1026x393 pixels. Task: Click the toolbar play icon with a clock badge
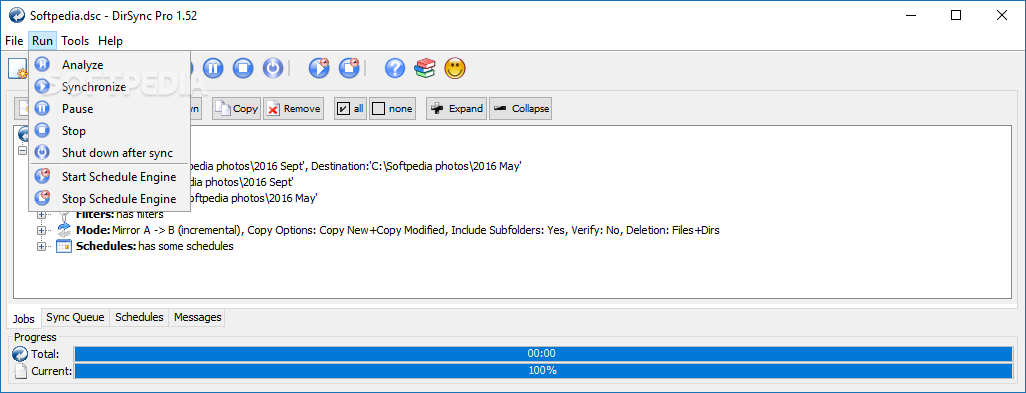(x=319, y=68)
